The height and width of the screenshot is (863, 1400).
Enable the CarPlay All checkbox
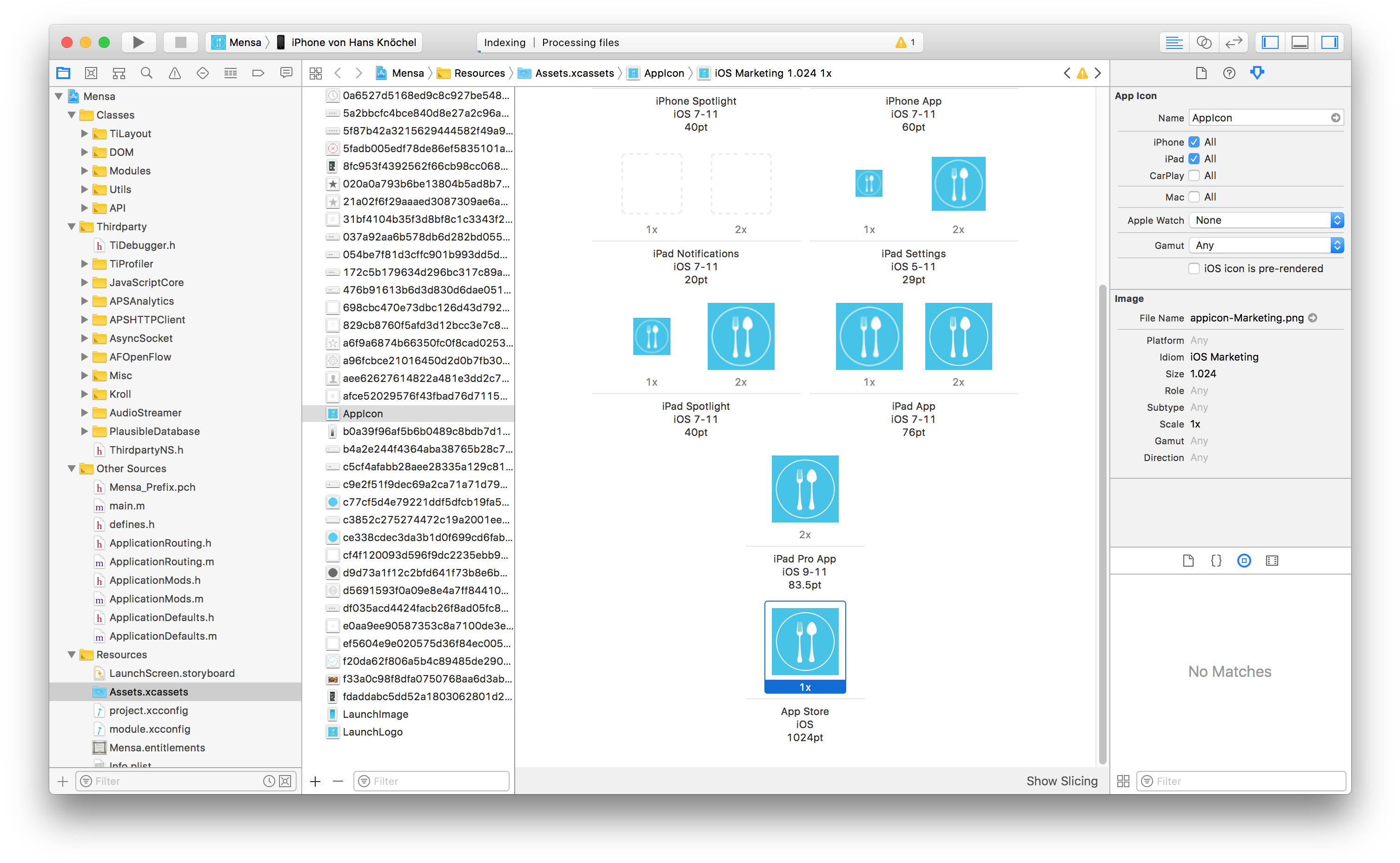coord(1194,176)
